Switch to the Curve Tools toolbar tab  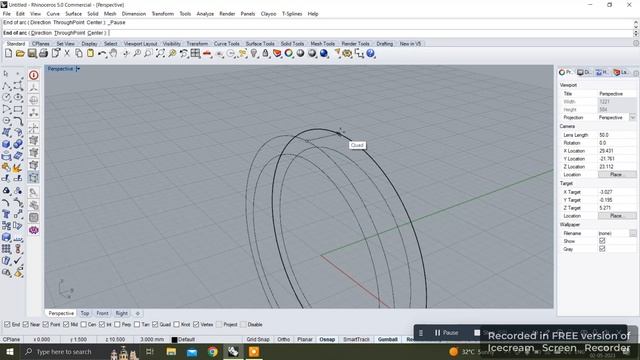click(227, 44)
